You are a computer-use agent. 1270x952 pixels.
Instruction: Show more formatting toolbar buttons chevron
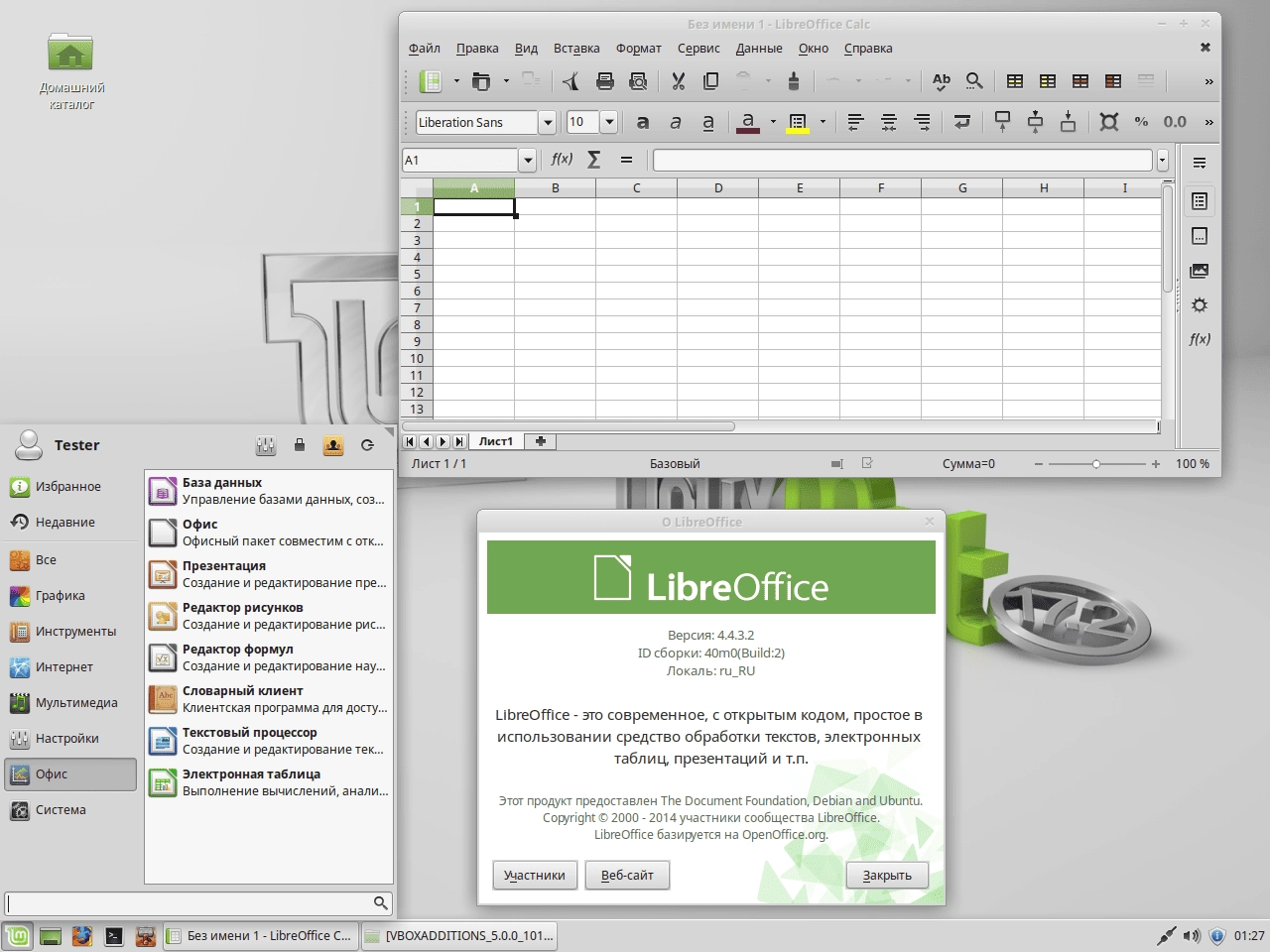point(1208,122)
